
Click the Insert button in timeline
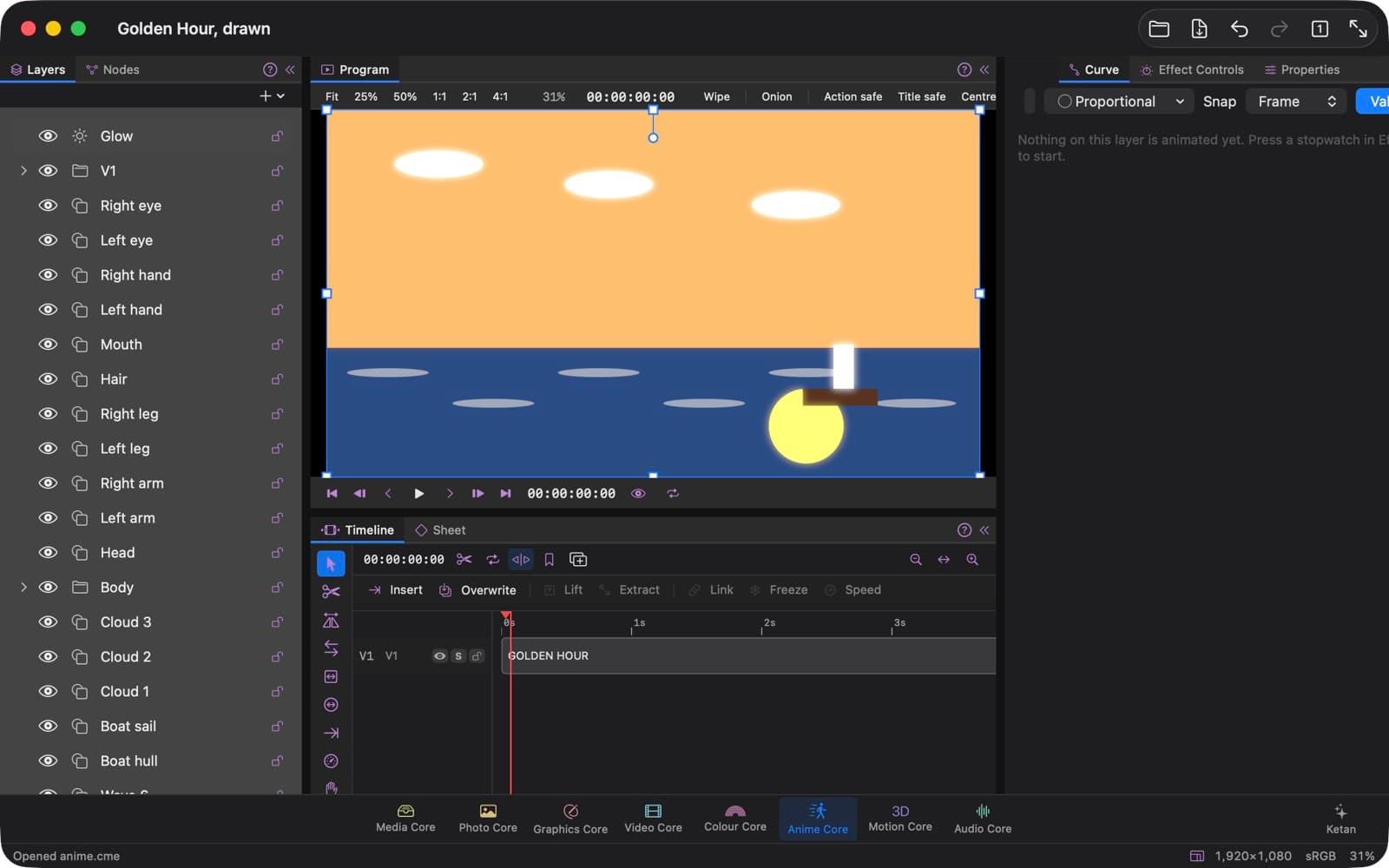(396, 590)
